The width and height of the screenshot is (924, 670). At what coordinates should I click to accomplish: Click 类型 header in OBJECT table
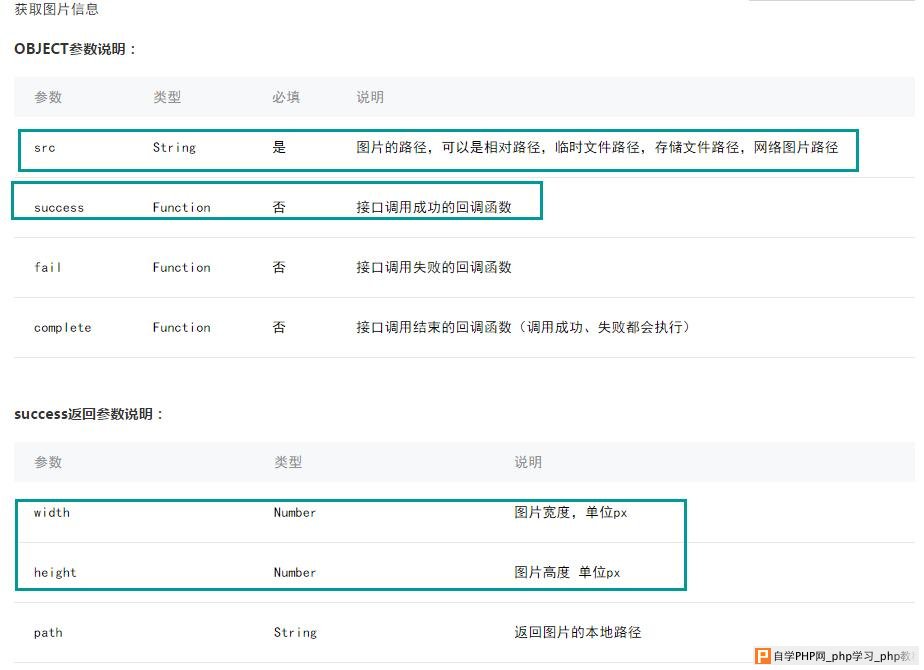(167, 97)
